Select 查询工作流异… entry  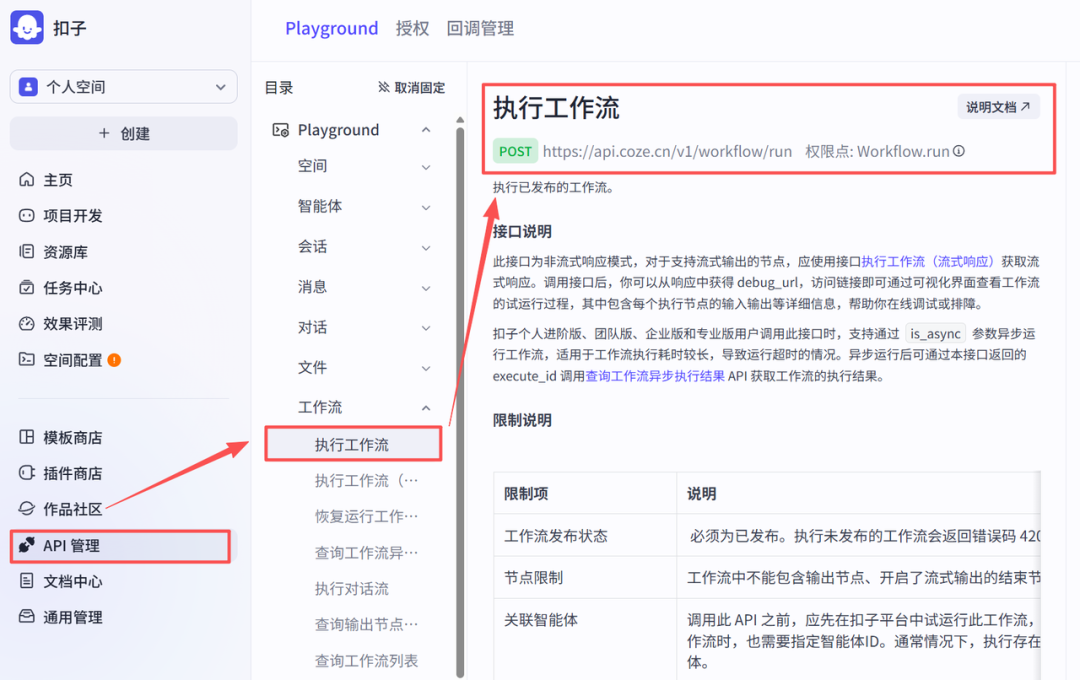[x=366, y=553]
